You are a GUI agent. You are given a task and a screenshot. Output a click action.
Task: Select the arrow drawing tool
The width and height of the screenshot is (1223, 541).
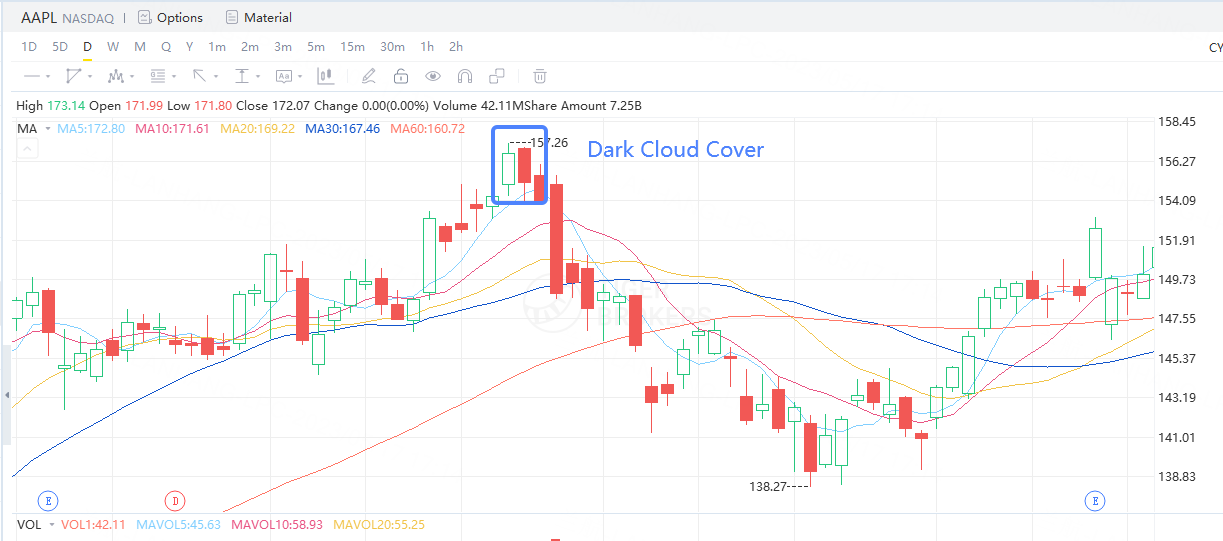point(199,76)
